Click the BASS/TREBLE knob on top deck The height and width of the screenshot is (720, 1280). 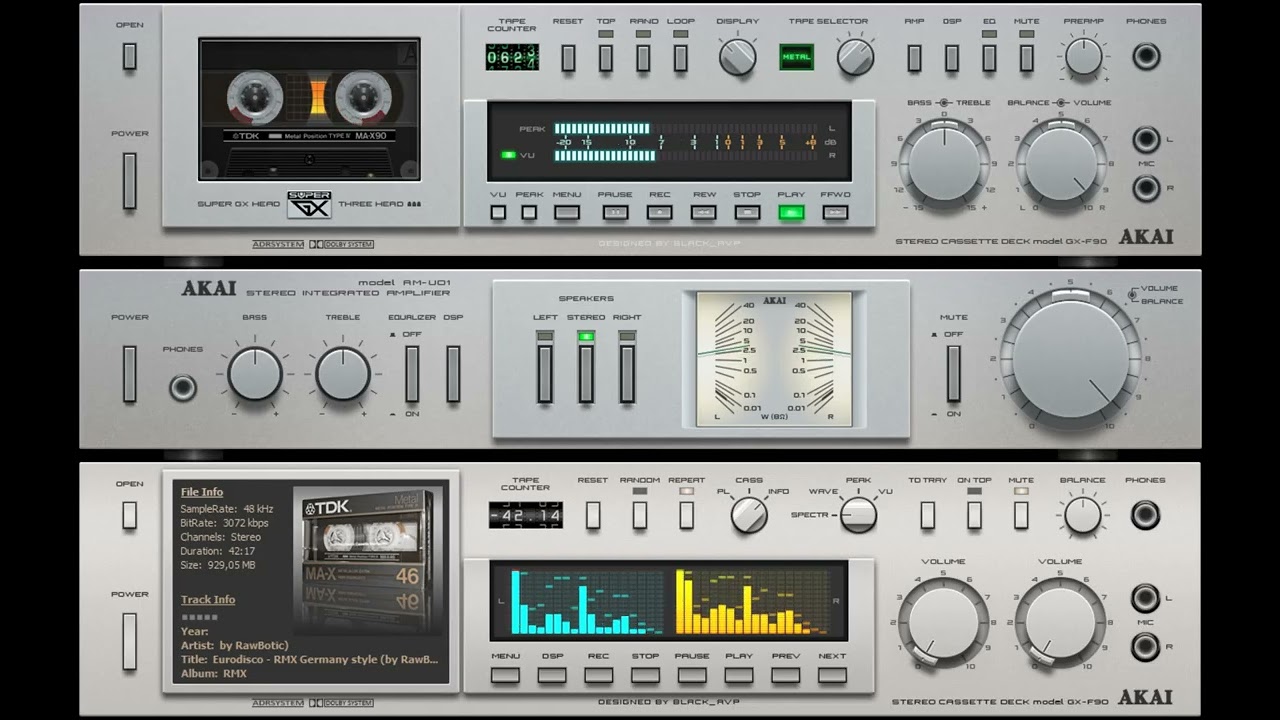coord(944,162)
